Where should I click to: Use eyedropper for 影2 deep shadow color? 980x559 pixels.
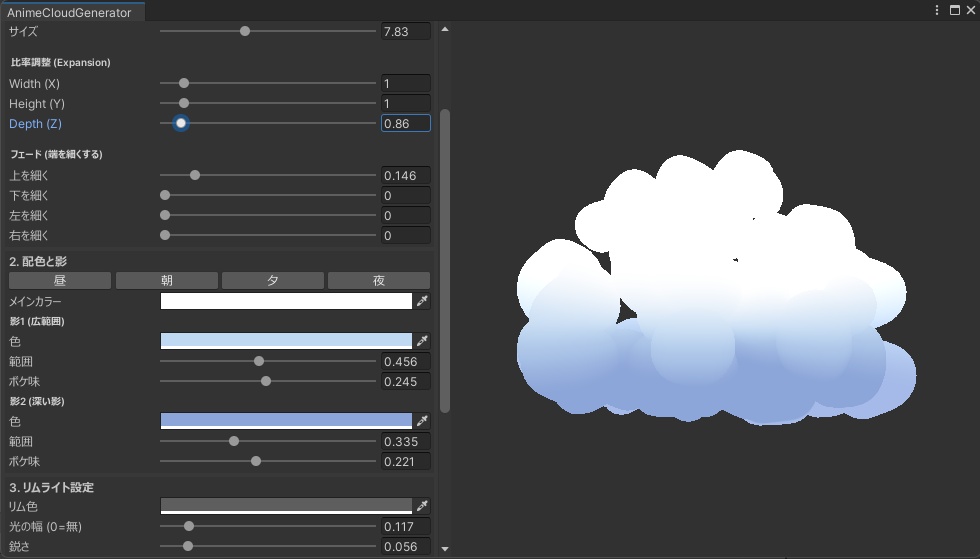point(422,421)
